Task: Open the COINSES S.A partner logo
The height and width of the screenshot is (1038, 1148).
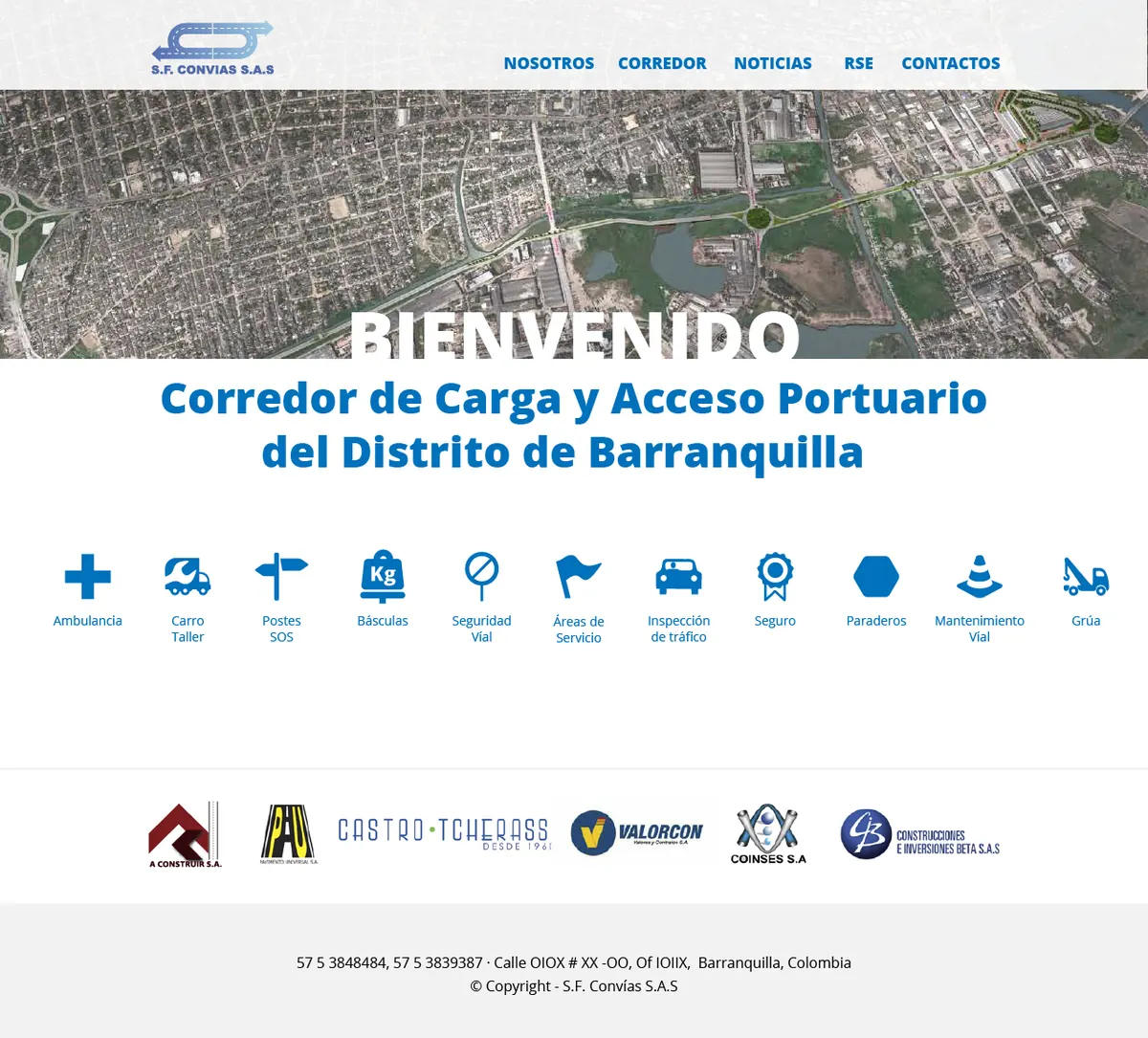Action: coord(768,834)
